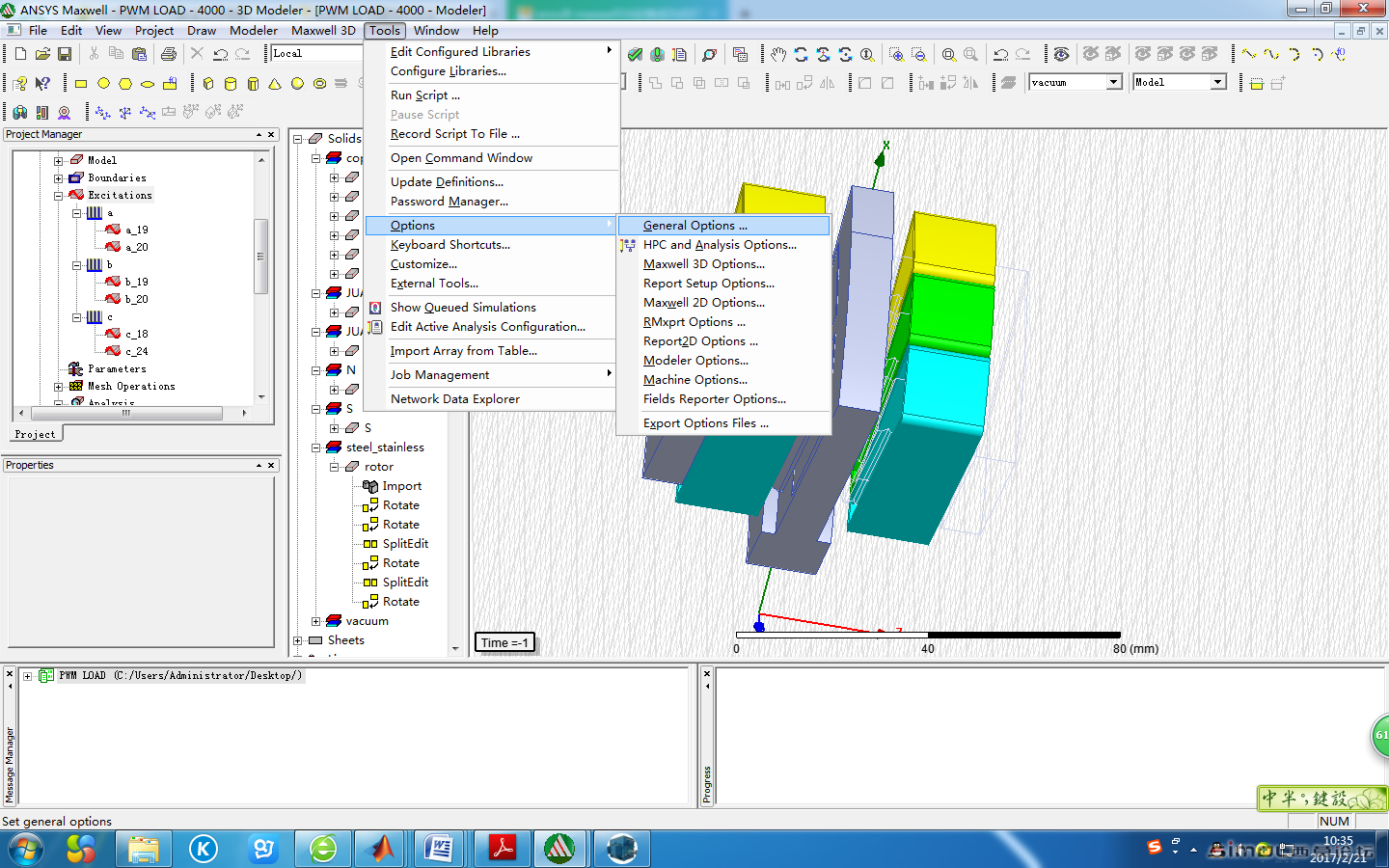Open the Model selection mode dropdown
1389x868 pixels.
coord(1218,82)
